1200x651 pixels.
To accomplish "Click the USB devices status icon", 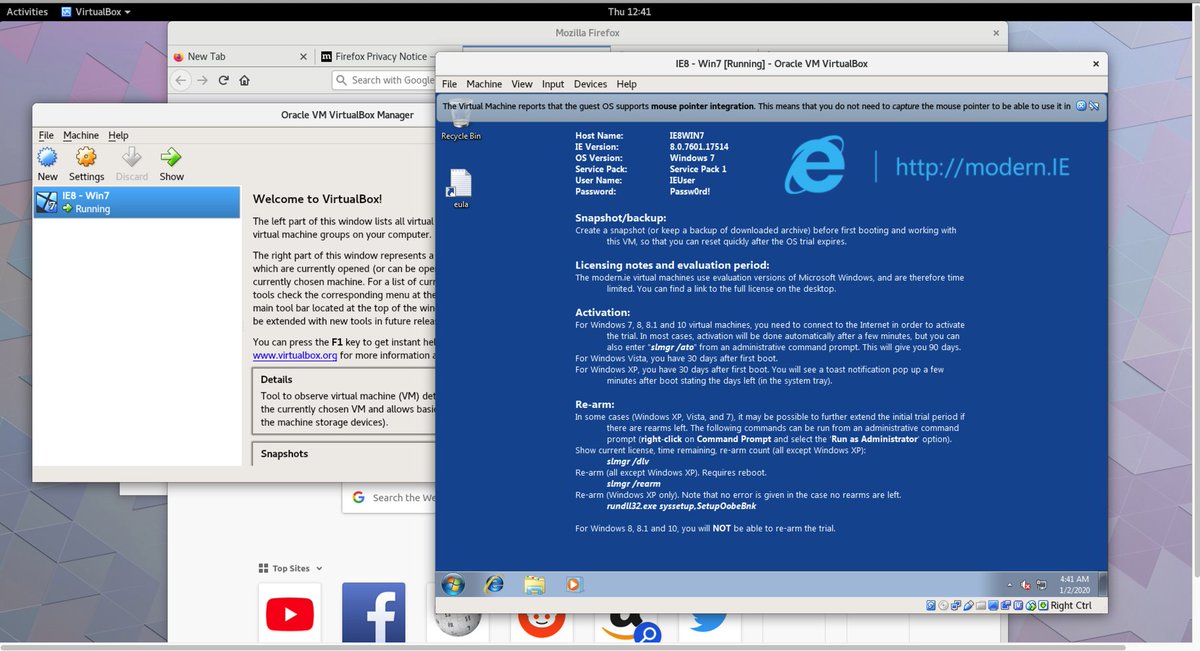I will click(x=968, y=605).
